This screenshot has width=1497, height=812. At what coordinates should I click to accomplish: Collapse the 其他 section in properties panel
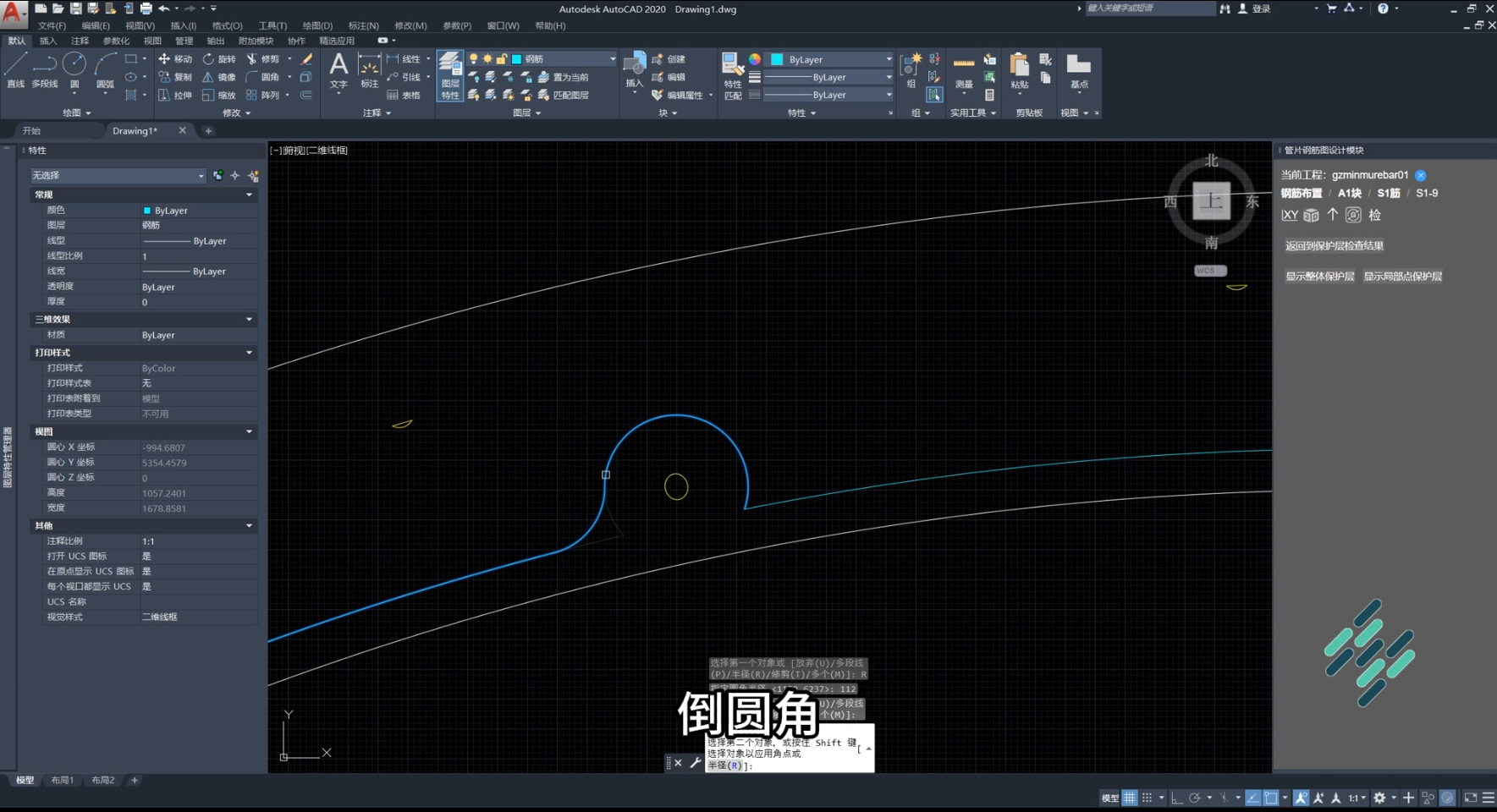(x=249, y=525)
